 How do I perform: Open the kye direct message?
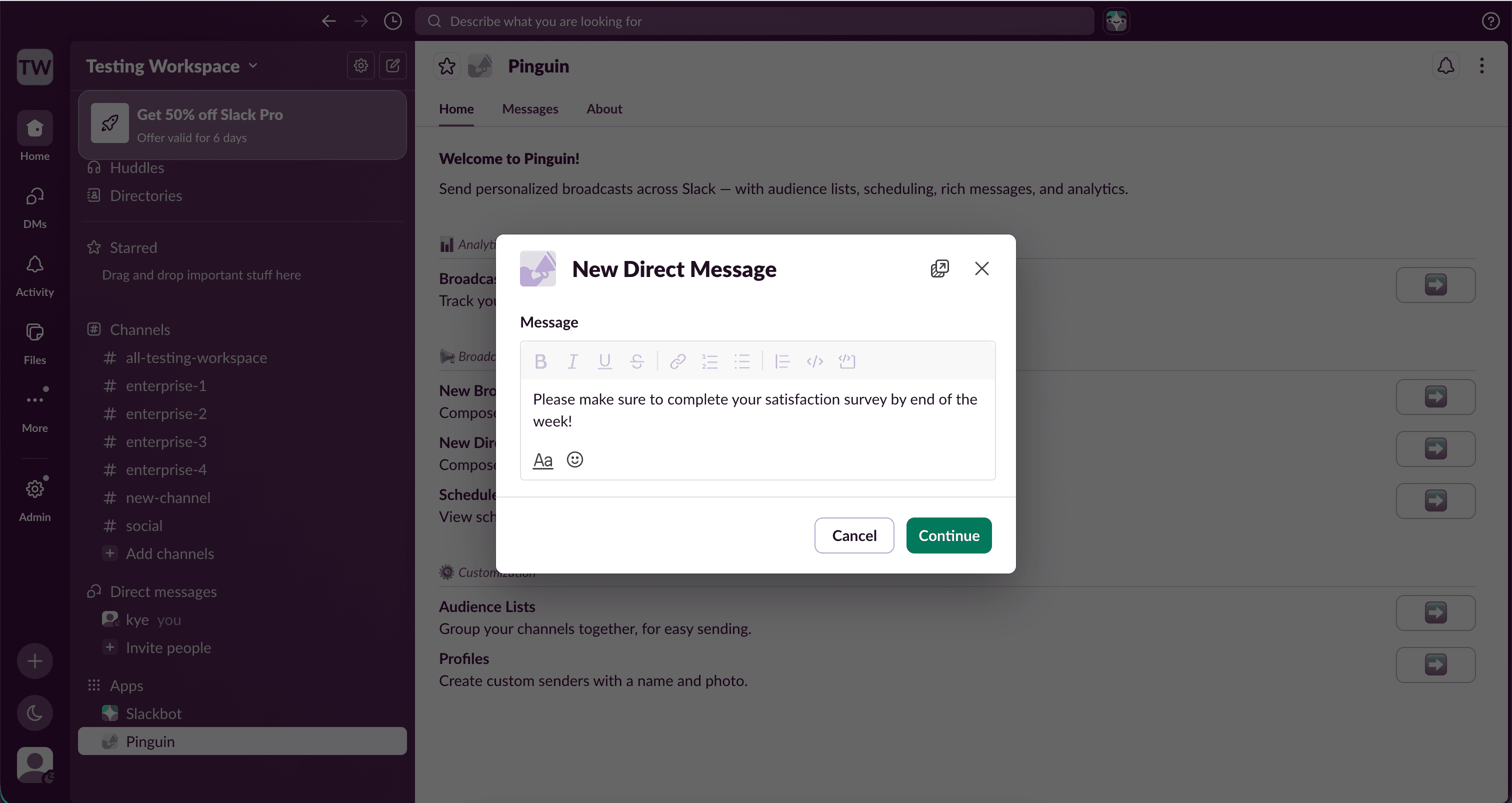[242, 620]
